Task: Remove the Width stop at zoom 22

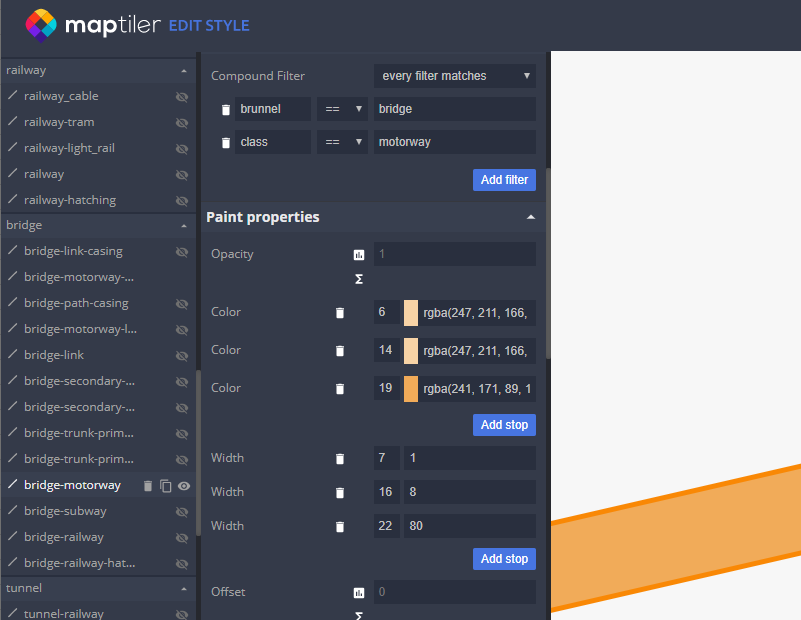Action: tap(340, 527)
